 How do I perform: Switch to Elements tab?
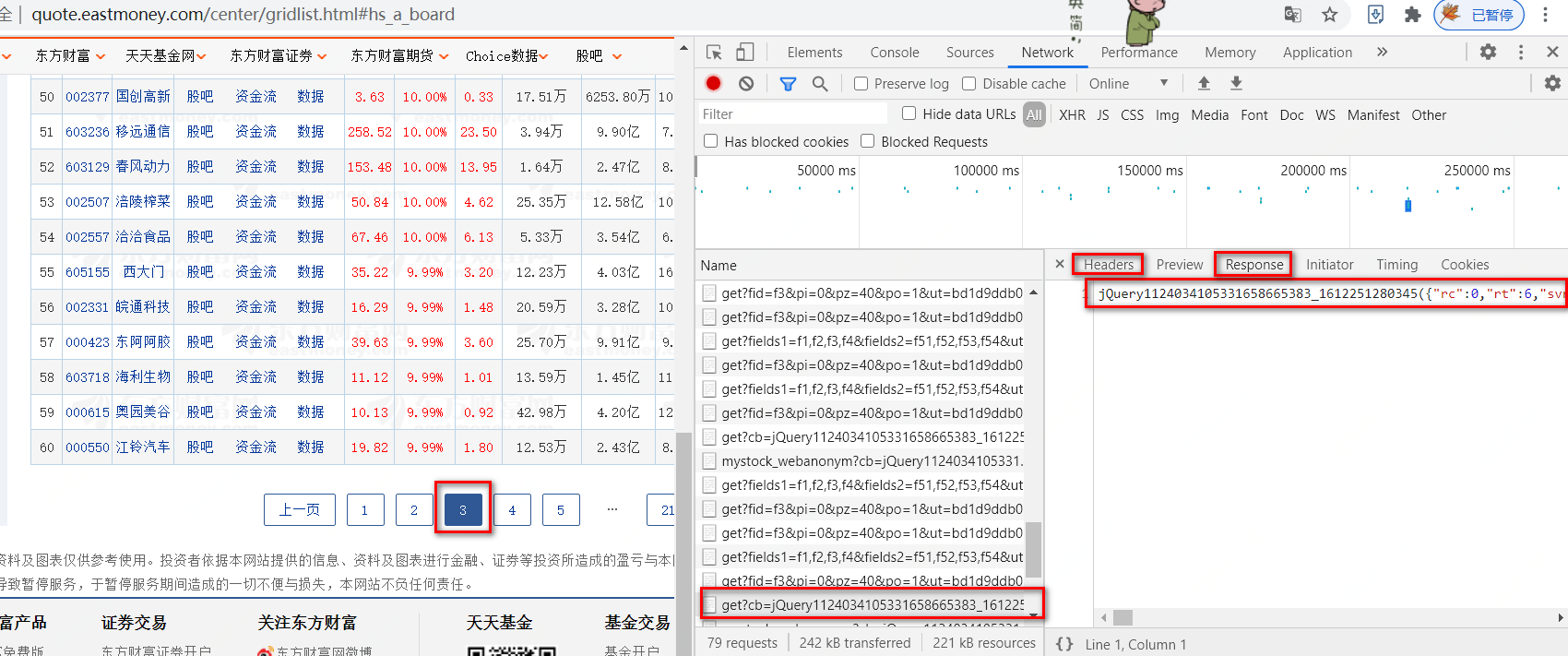[814, 53]
